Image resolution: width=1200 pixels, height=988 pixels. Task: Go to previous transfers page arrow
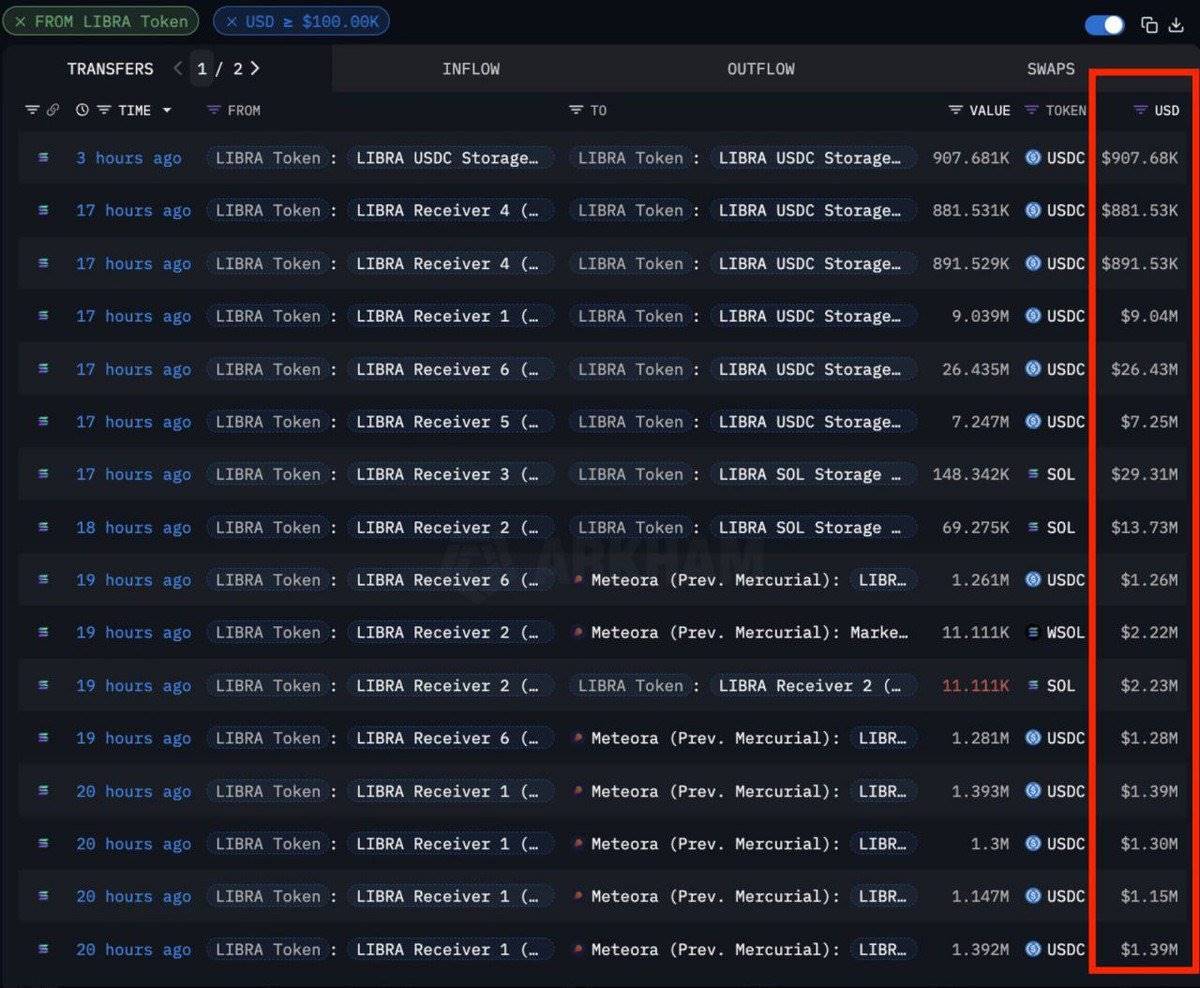pyautogui.click(x=178, y=68)
